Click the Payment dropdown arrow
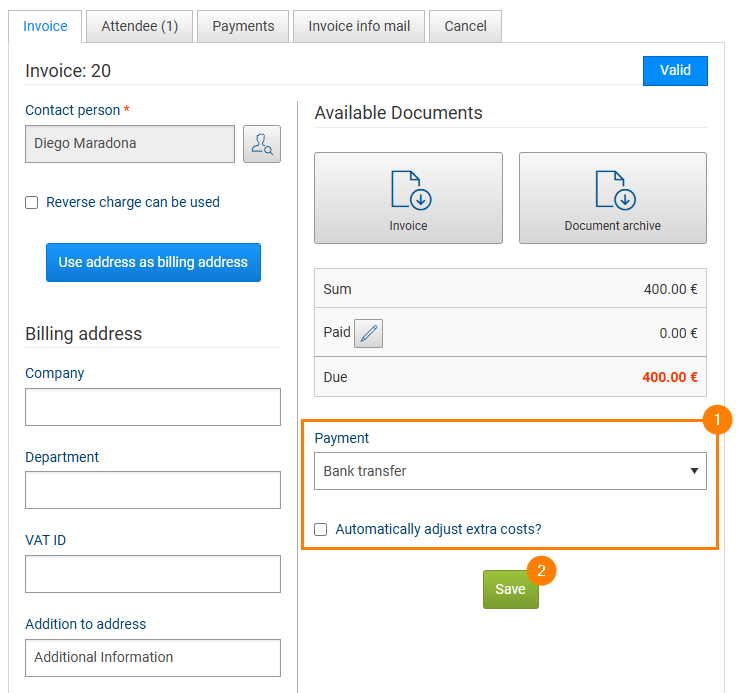This screenshot has width=739, height=693. (694, 471)
